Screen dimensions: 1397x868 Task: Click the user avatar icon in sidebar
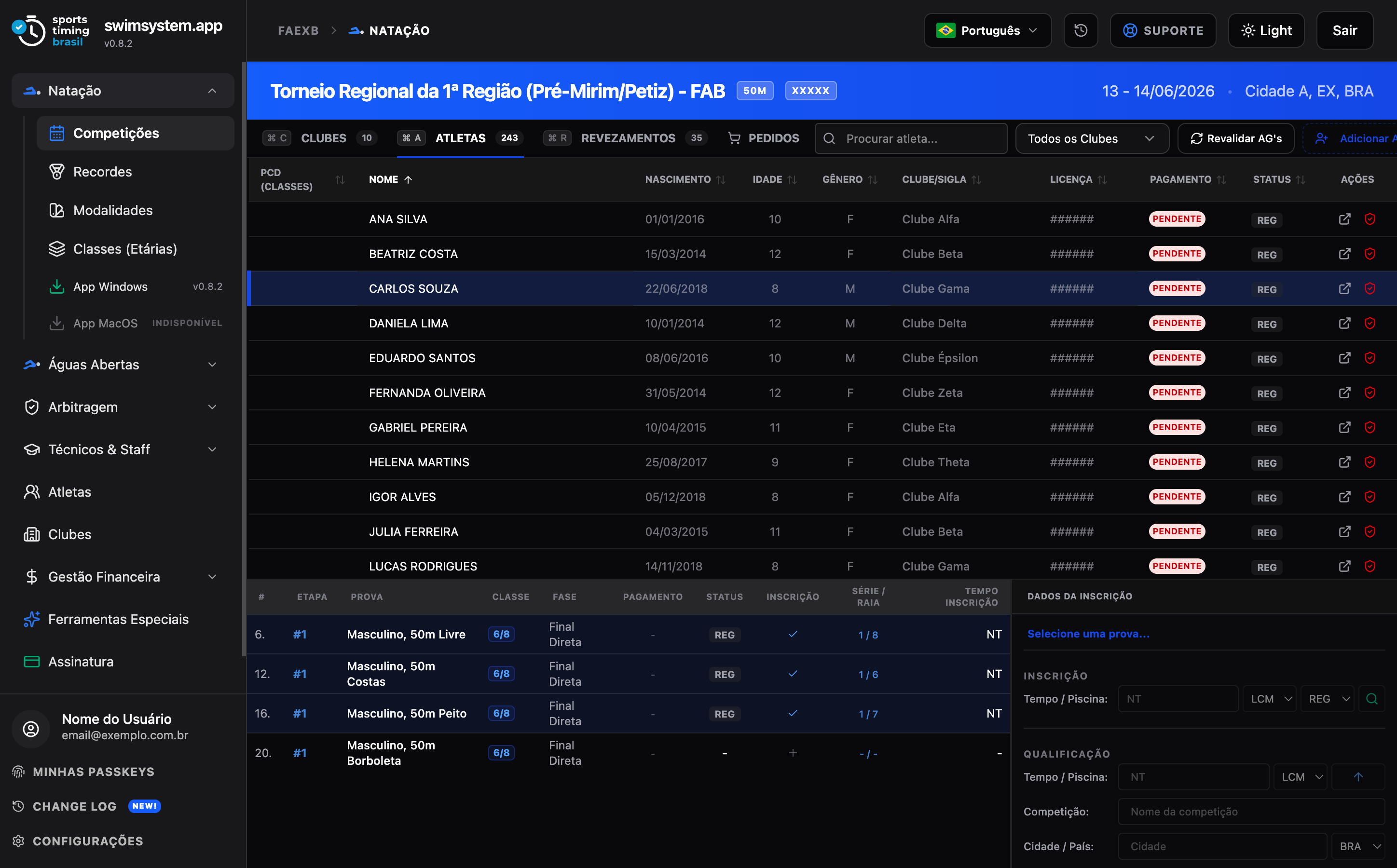click(x=31, y=729)
